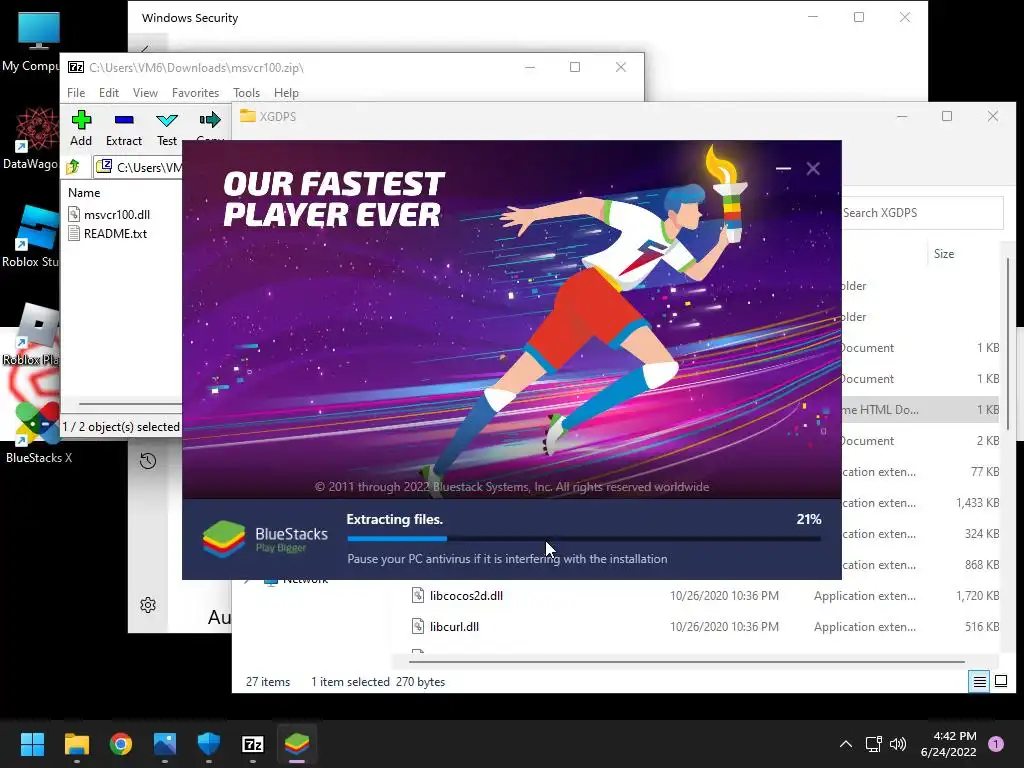This screenshot has width=1024, height=768.
Task: Open Windows Security from the taskbar
Action: 209,744
